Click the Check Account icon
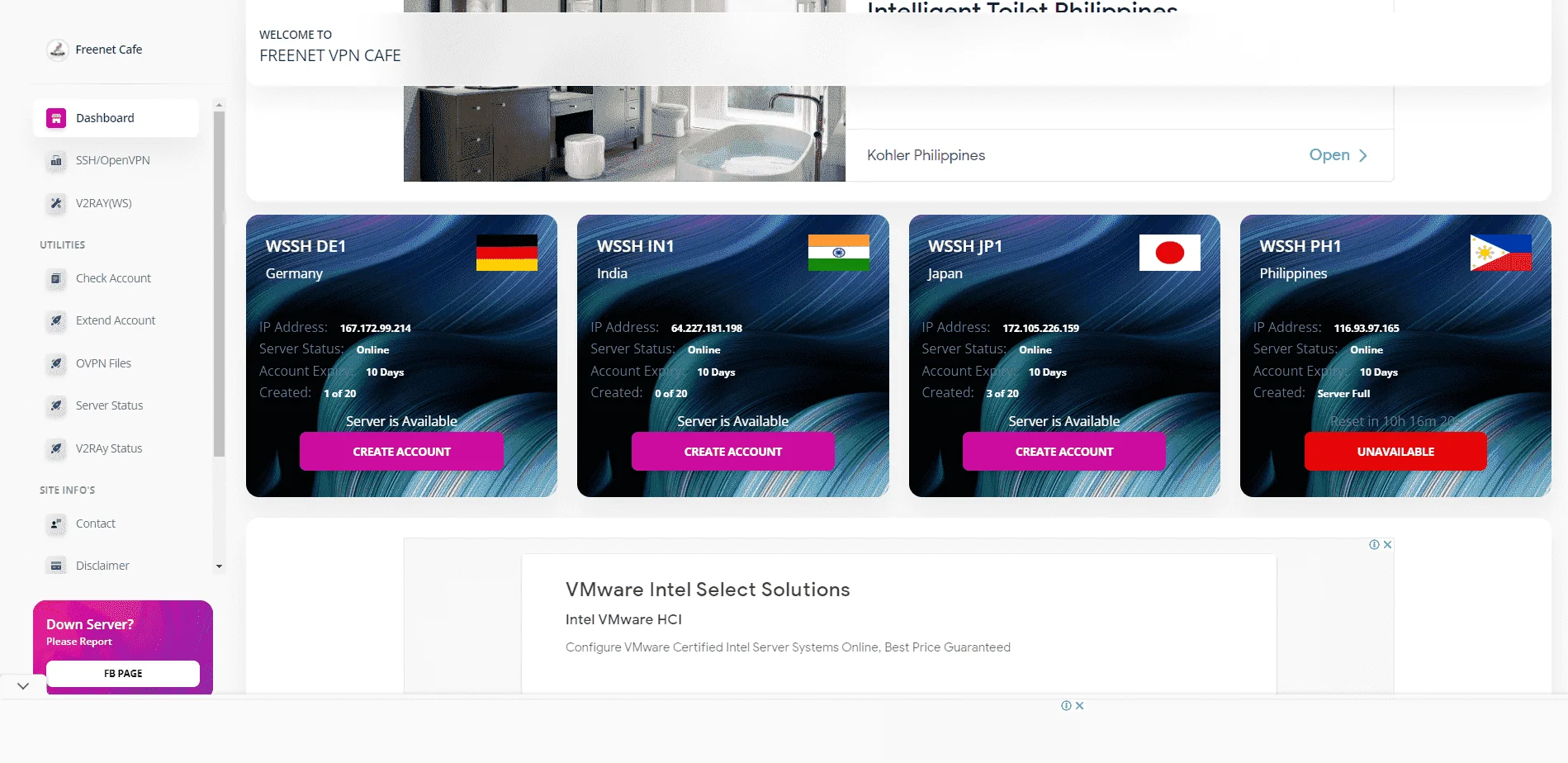This screenshot has height=763, width=1568. click(x=56, y=278)
